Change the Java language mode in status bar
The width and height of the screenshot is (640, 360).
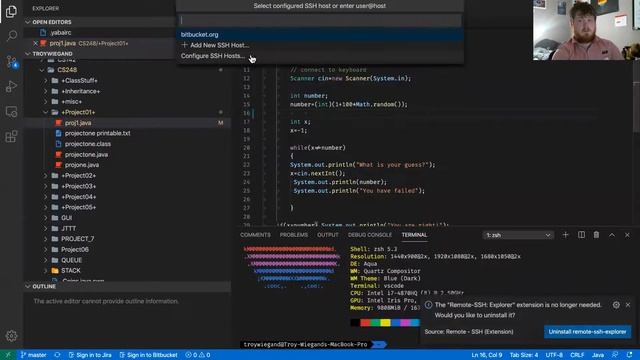(x=598, y=355)
